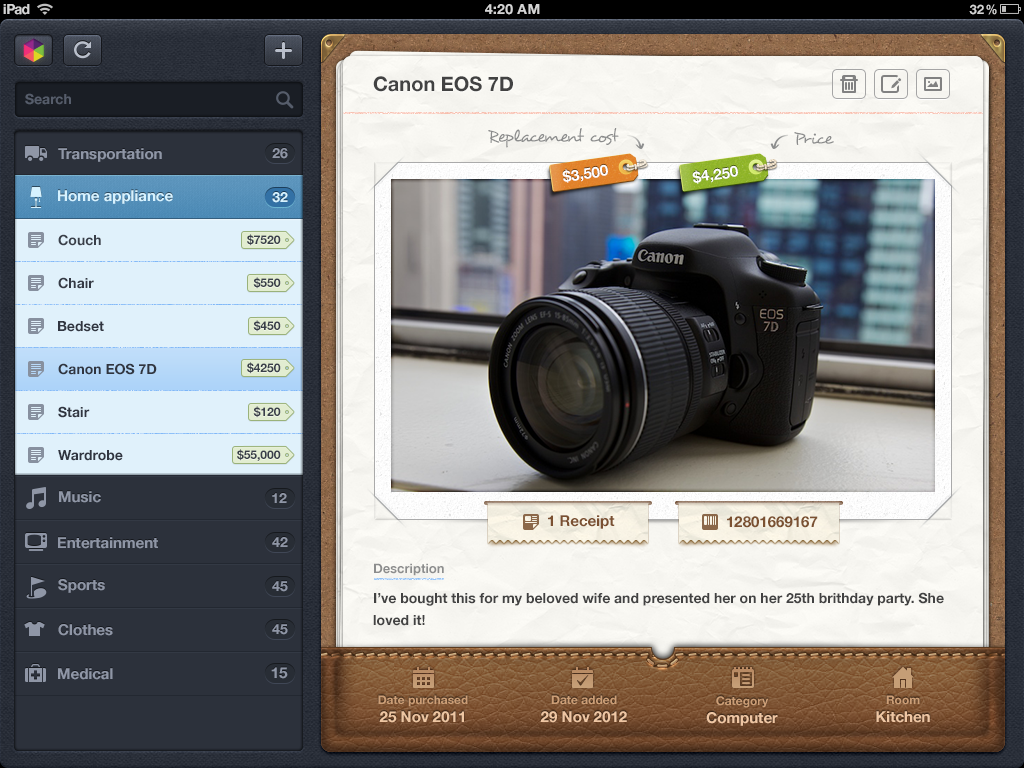Focus the Search input field
The width and height of the screenshot is (1024, 768).
pos(159,99)
